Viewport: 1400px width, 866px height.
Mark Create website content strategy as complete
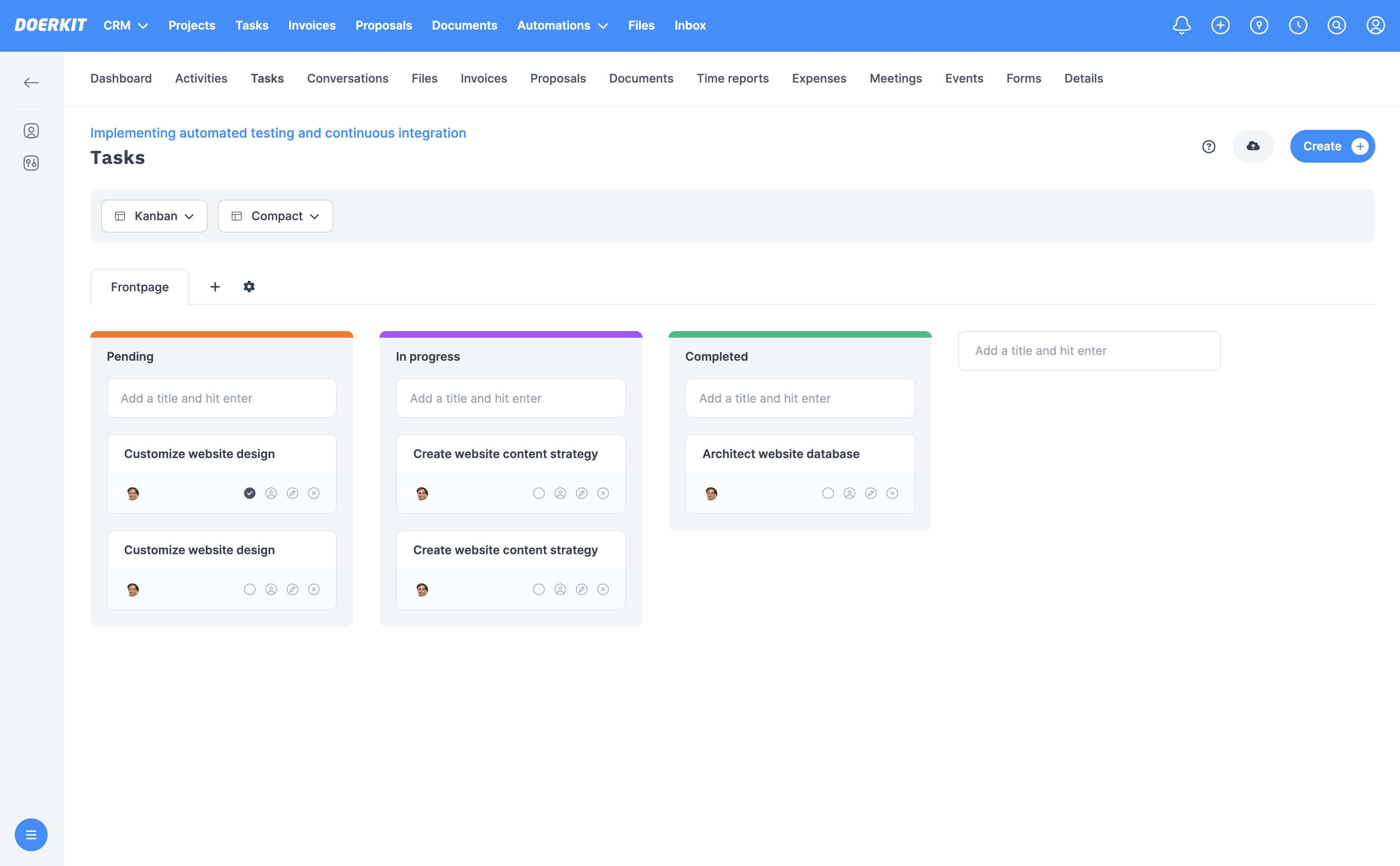tap(539, 493)
